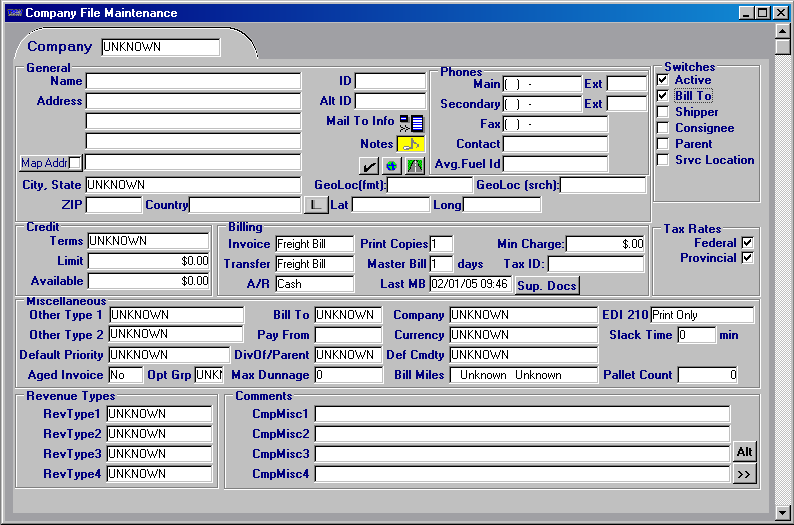Screen dimensions: 794x525
Task: Uncheck the Active switch
Action: coord(663,80)
